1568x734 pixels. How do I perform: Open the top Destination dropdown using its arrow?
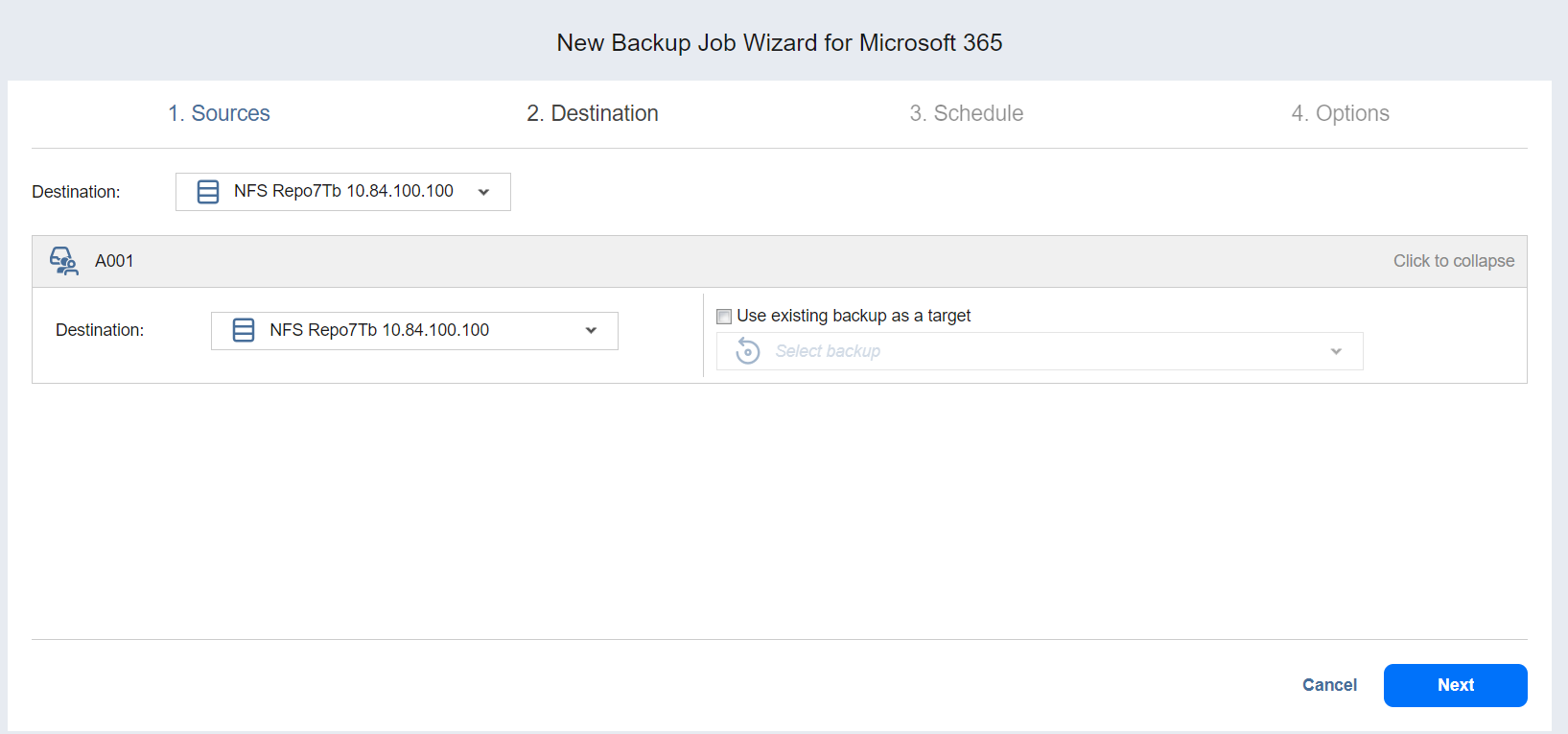(x=483, y=192)
